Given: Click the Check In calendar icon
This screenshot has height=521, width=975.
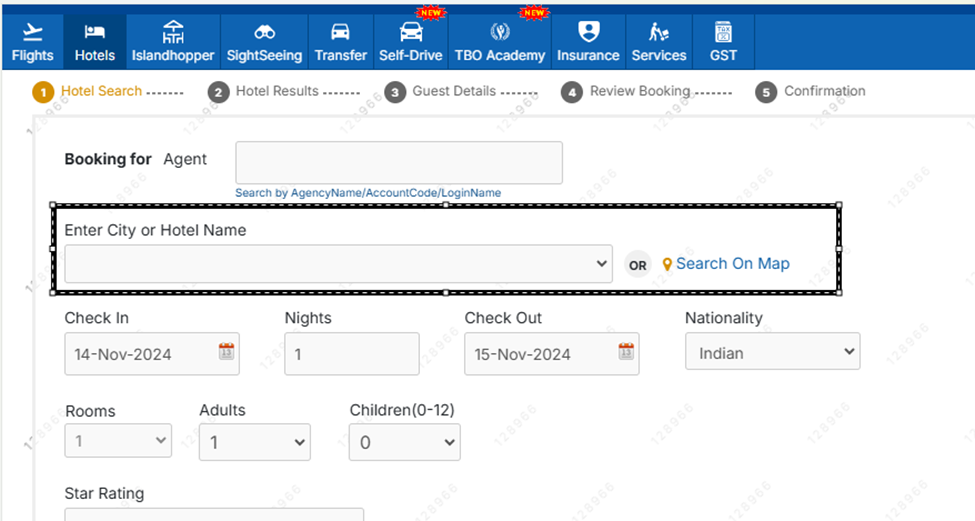Looking at the screenshot, I should (226, 352).
